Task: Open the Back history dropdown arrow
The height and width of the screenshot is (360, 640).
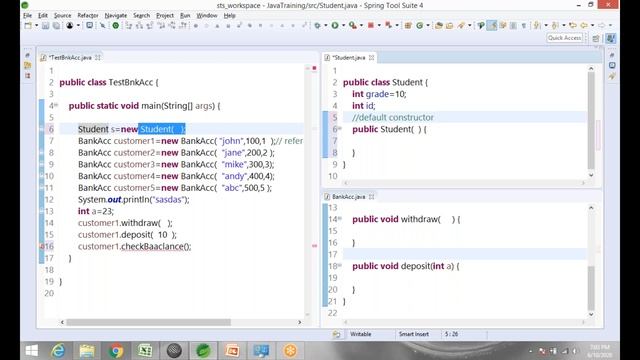Action: (592, 25)
